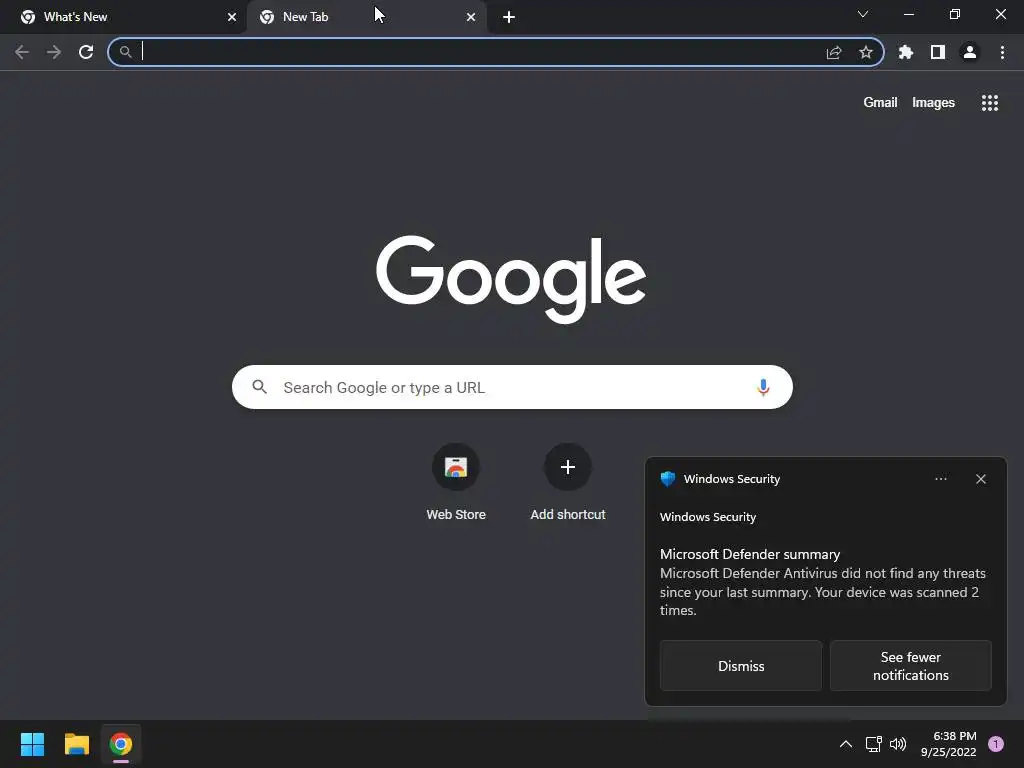The image size is (1024, 768).
Task: Open the volume speaker tray icon
Action: 899,744
